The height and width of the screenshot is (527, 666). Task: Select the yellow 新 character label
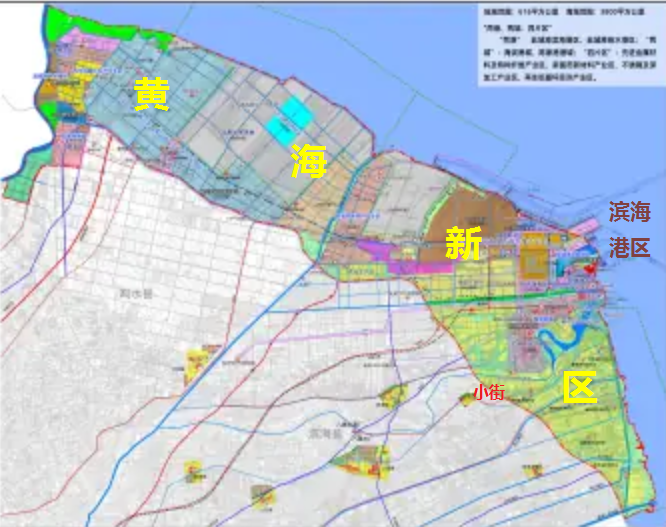[463, 243]
